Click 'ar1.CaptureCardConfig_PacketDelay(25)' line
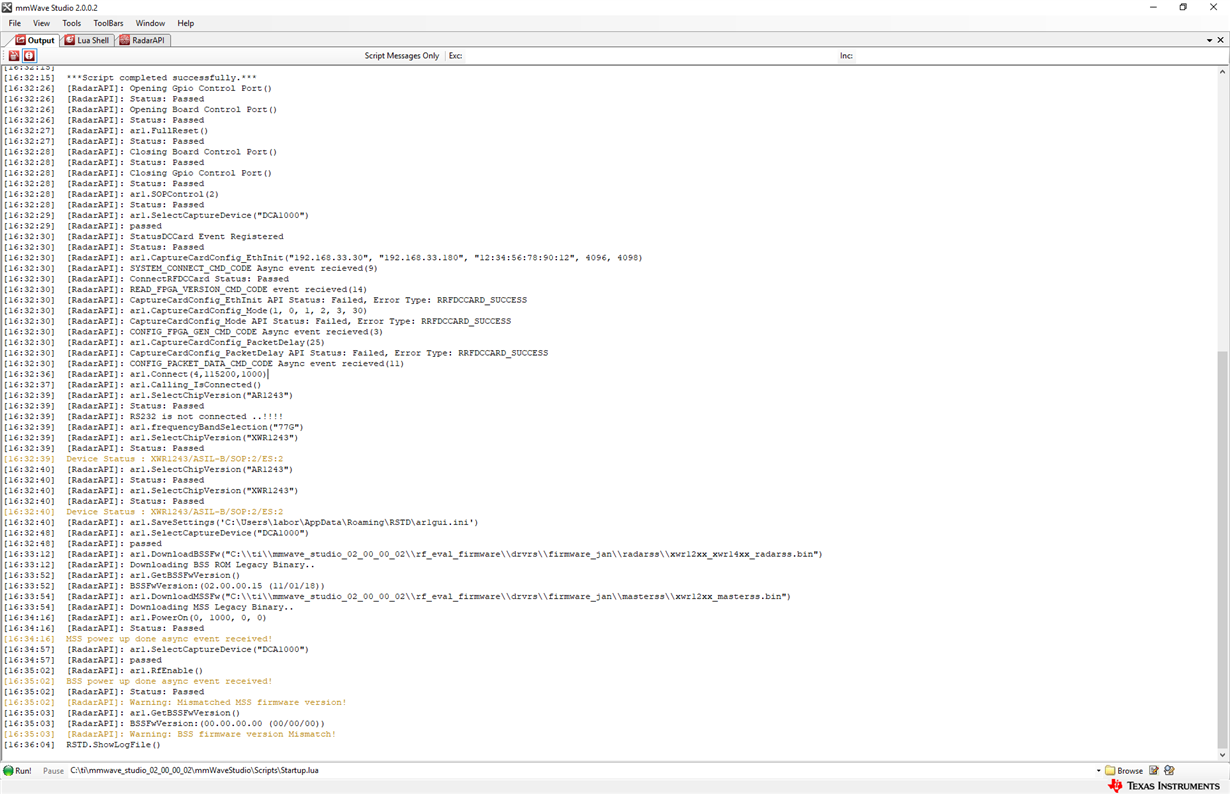The width and height of the screenshot is (1230, 794). click(227, 342)
